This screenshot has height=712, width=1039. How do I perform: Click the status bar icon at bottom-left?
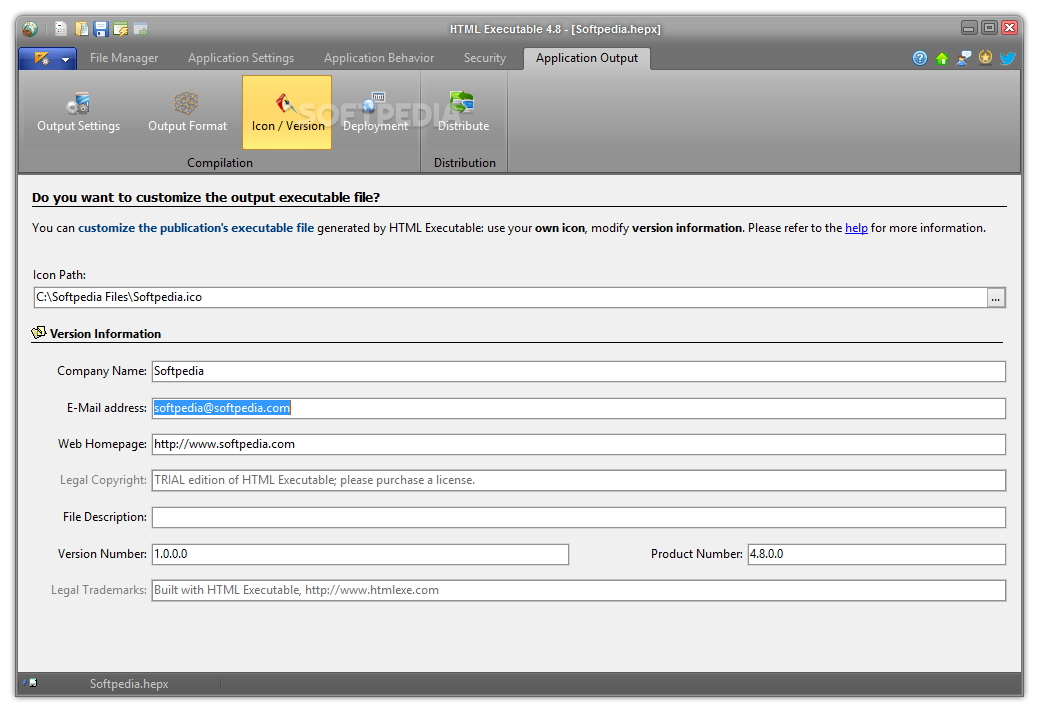(x=30, y=683)
